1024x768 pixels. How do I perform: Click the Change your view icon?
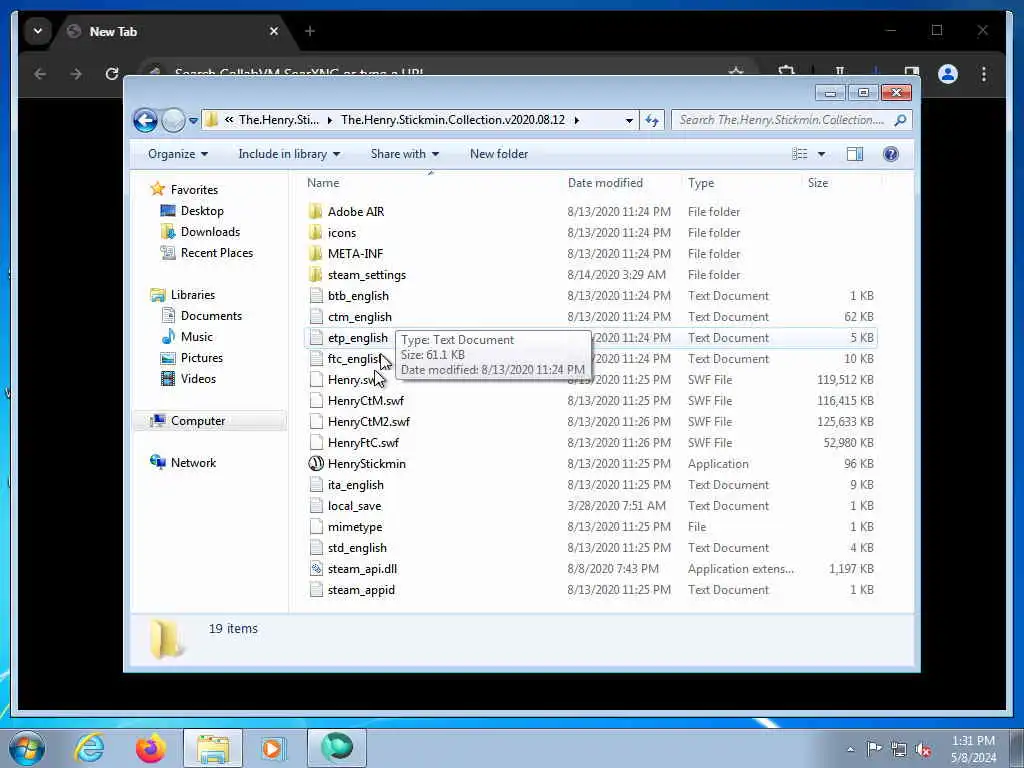pos(800,154)
